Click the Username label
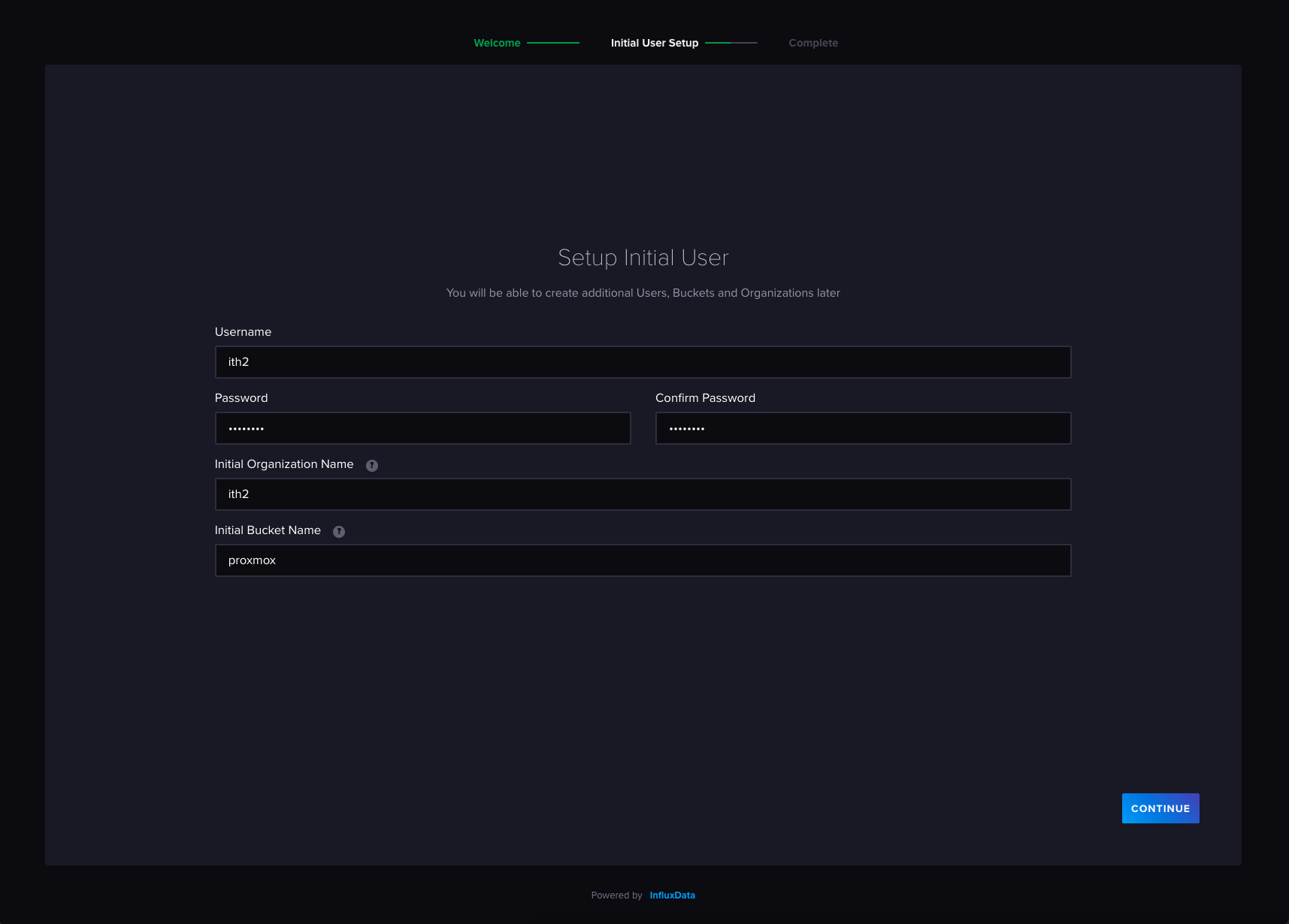Image resolution: width=1289 pixels, height=924 pixels. pyautogui.click(x=244, y=331)
